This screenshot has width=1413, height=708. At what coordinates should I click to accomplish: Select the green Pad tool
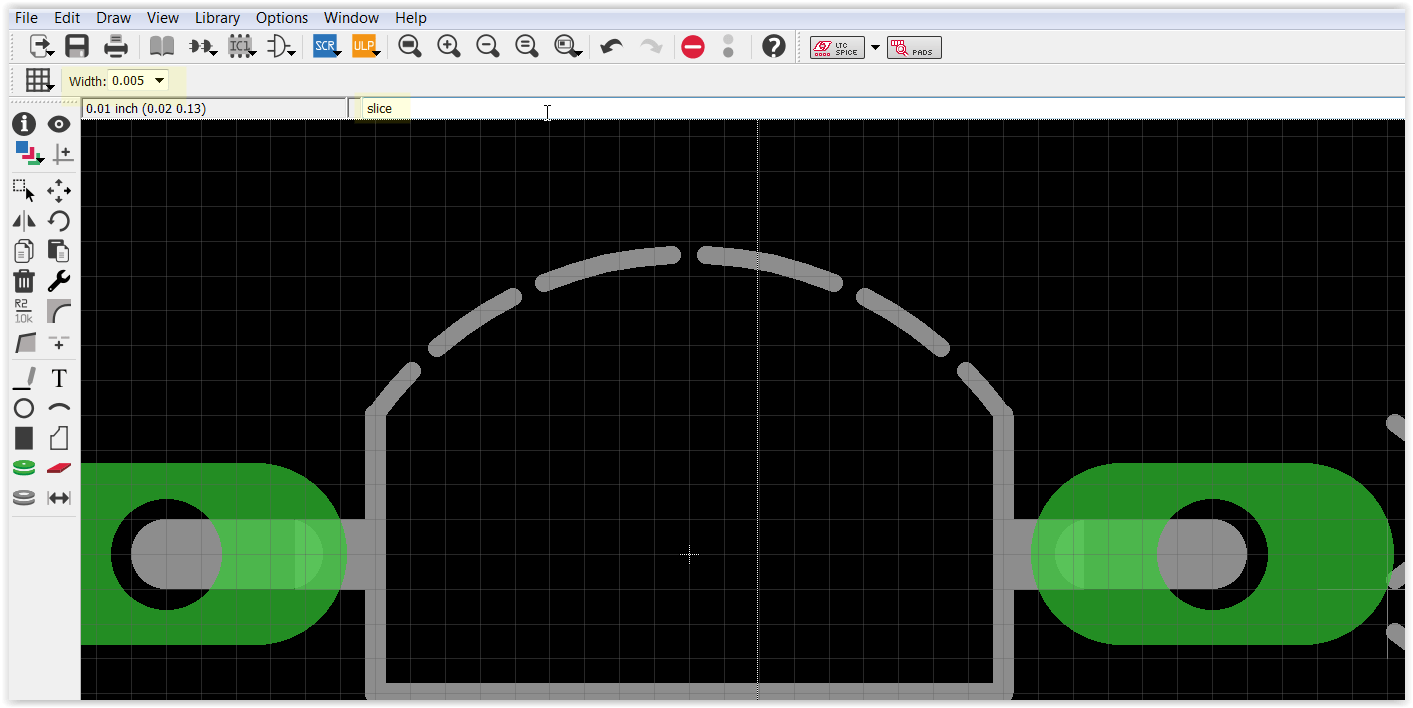tap(23, 467)
